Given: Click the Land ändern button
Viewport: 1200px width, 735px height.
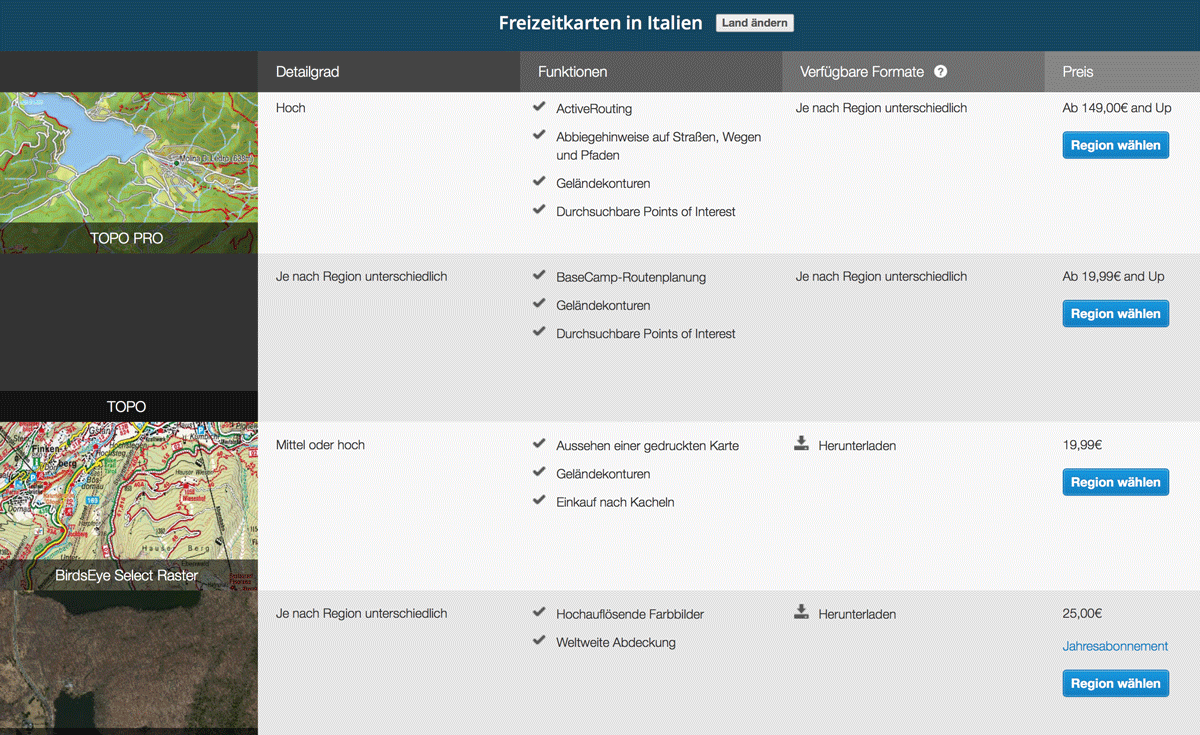Looking at the screenshot, I should point(755,23).
